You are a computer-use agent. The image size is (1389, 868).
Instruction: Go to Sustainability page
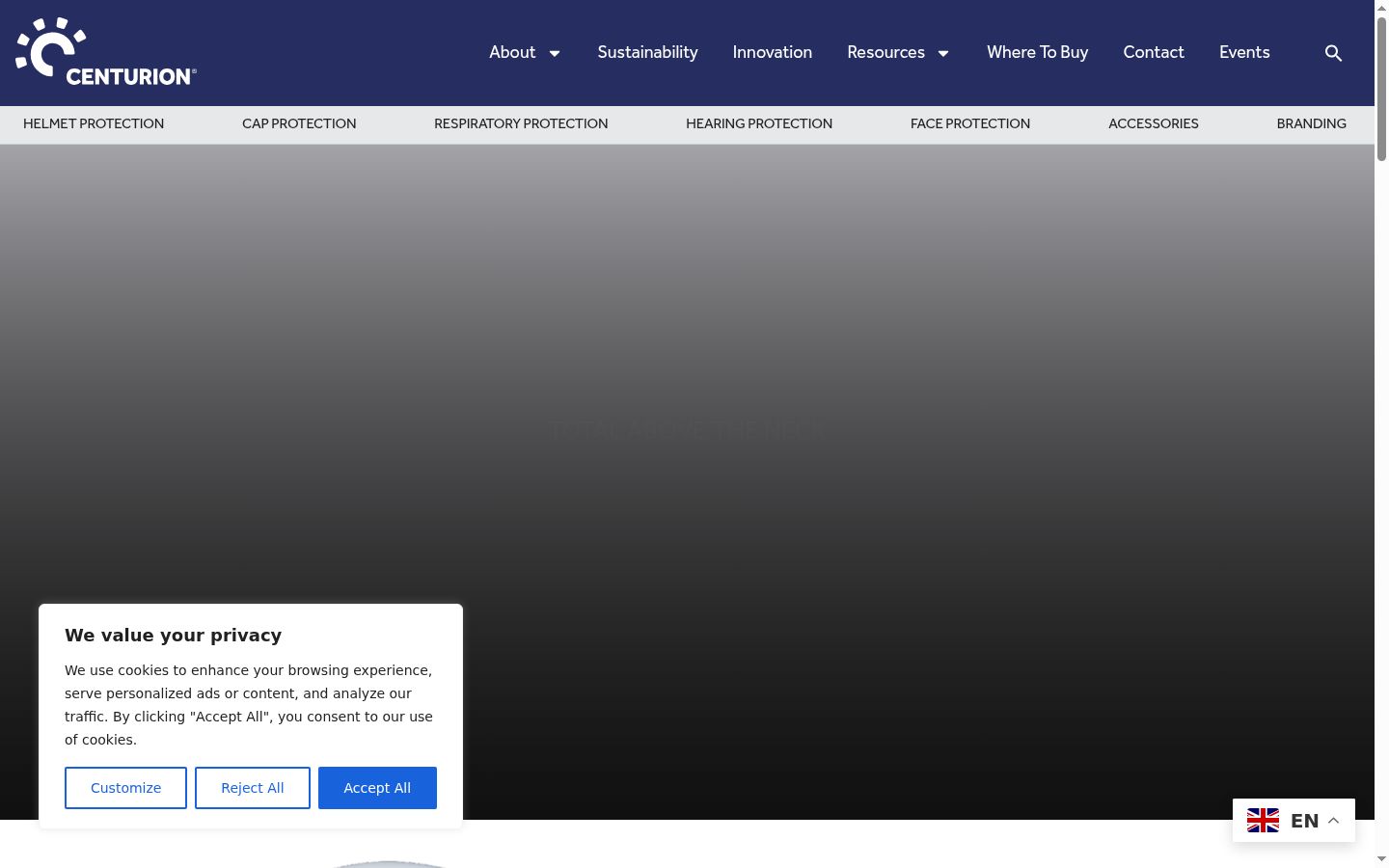tap(647, 52)
